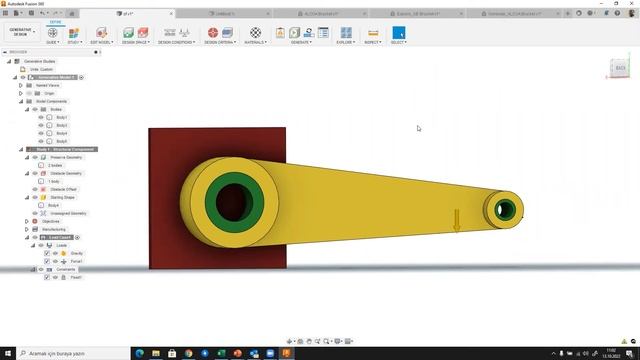Screen dimensions: 640x360
Task: Click the BACK face of view cube
Action: pos(620,68)
